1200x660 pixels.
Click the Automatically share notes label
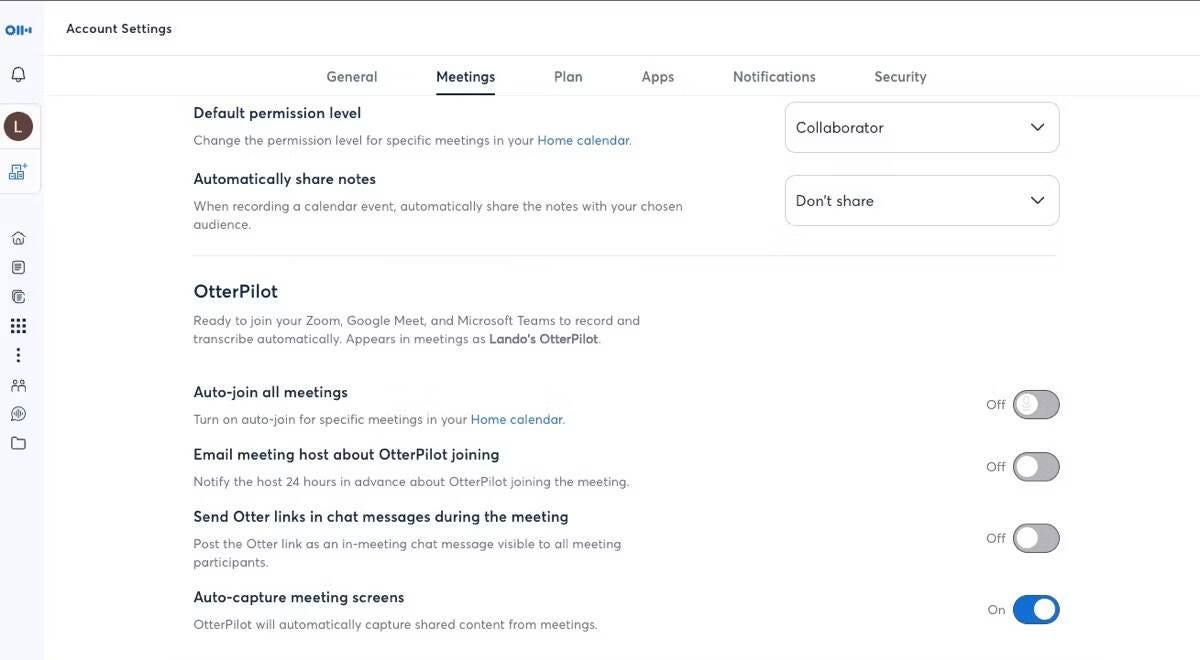coord(285,180)
